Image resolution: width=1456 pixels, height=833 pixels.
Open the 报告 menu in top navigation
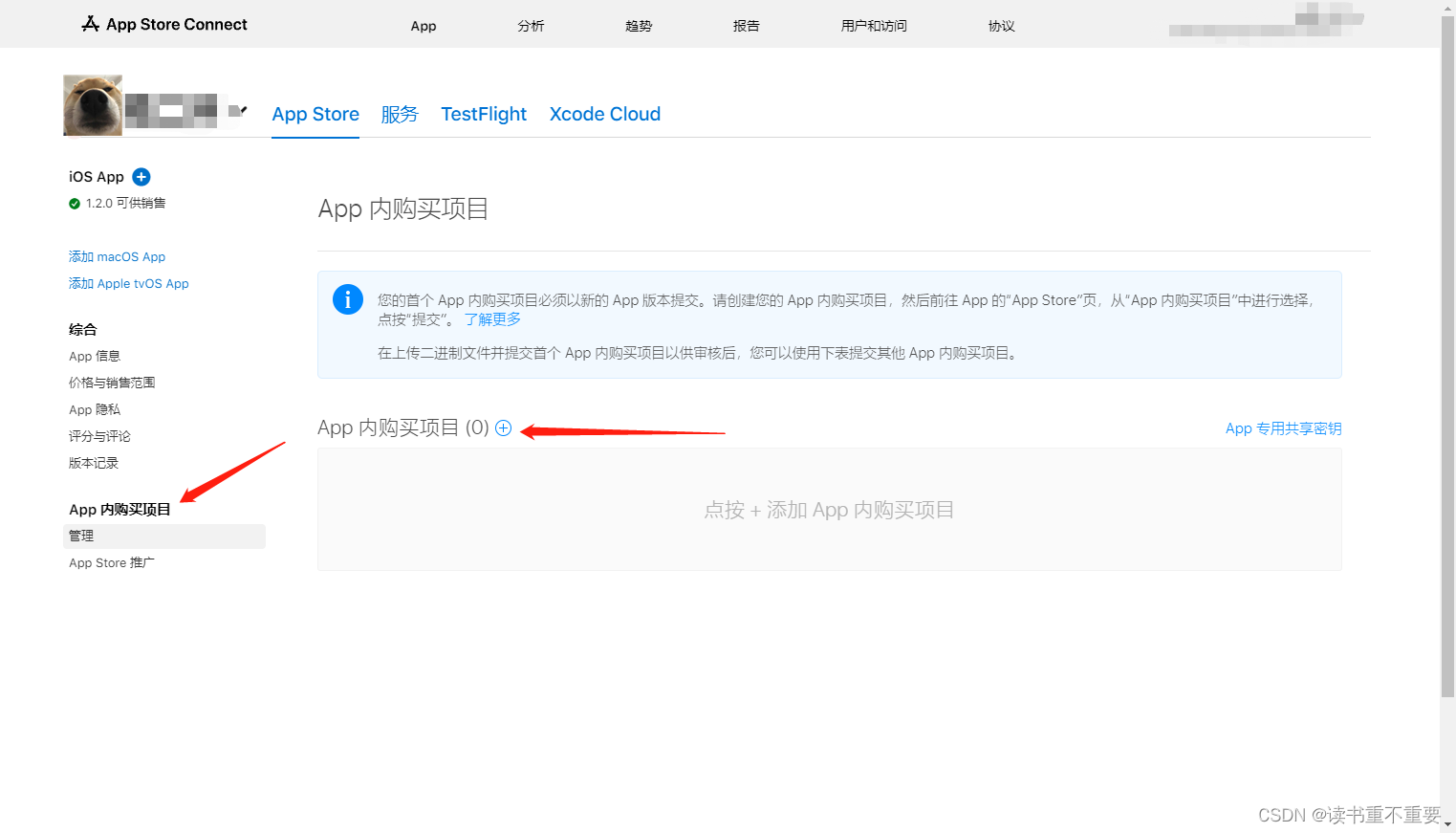point(747,26)
